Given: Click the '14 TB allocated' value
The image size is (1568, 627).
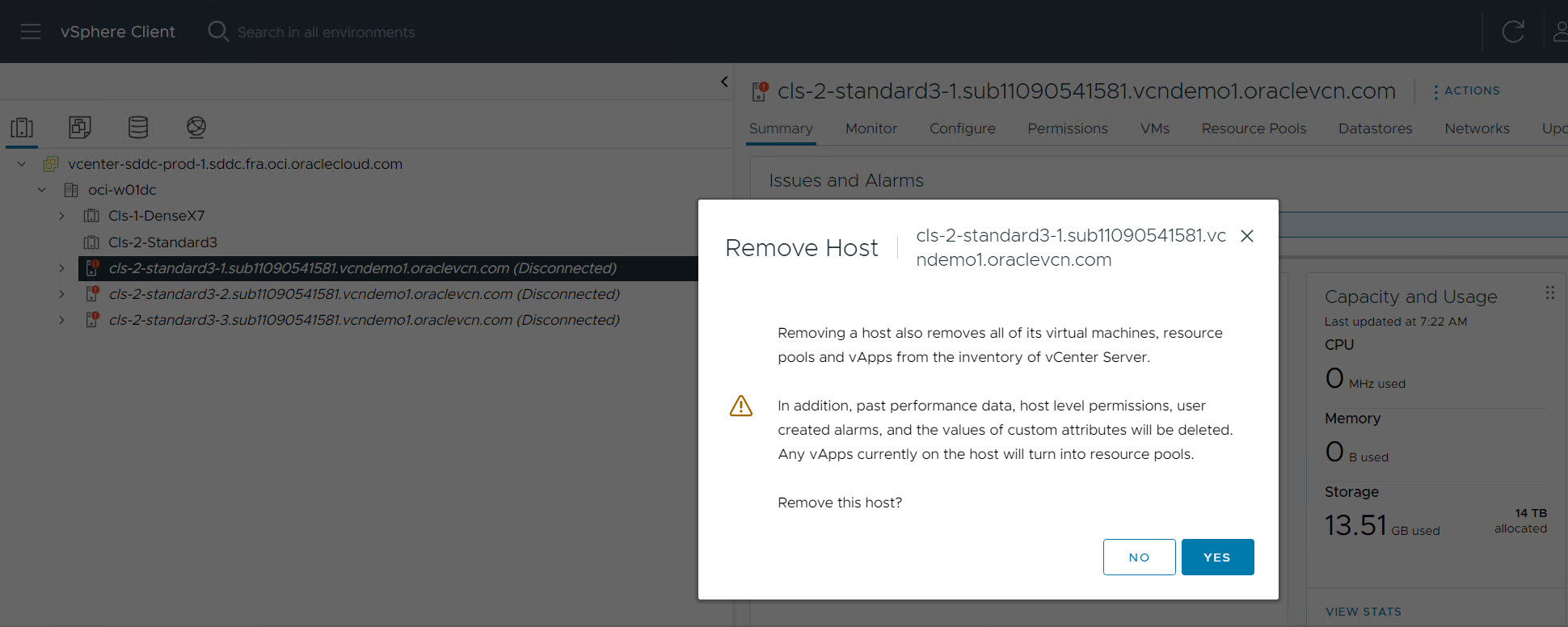Looking at the screenshot, I should pos(1520,521).
